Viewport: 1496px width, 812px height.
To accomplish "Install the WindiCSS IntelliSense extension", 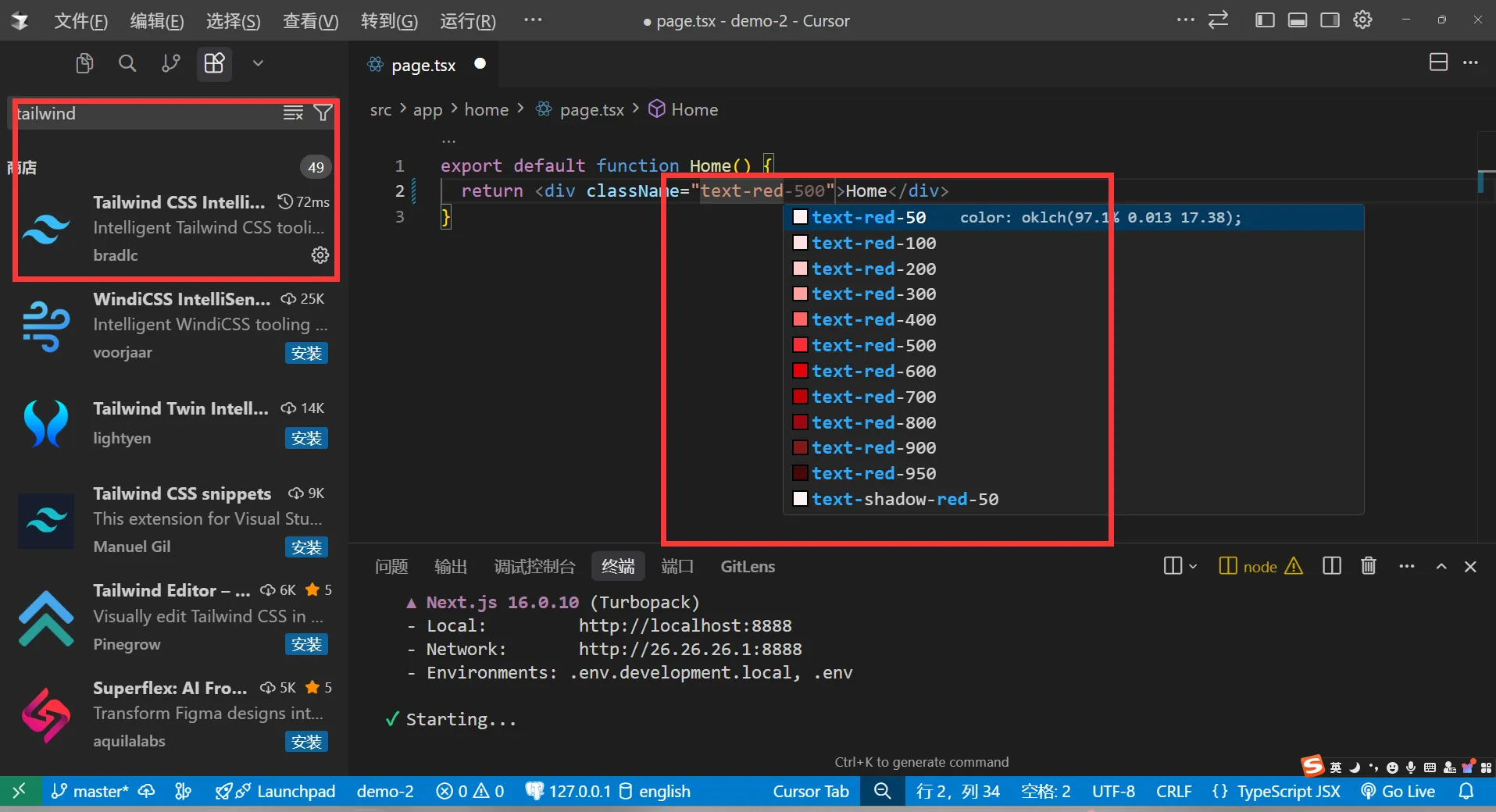I will (x=306, y=353).
